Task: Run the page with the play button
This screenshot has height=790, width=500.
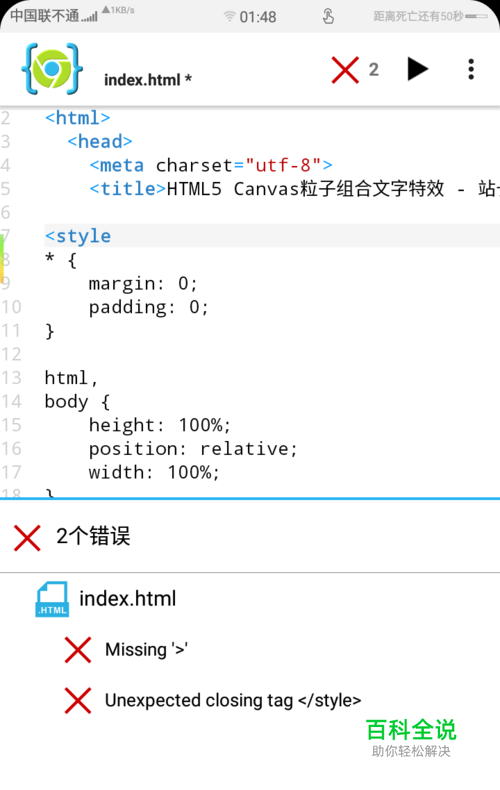Action: pos(417,69)
